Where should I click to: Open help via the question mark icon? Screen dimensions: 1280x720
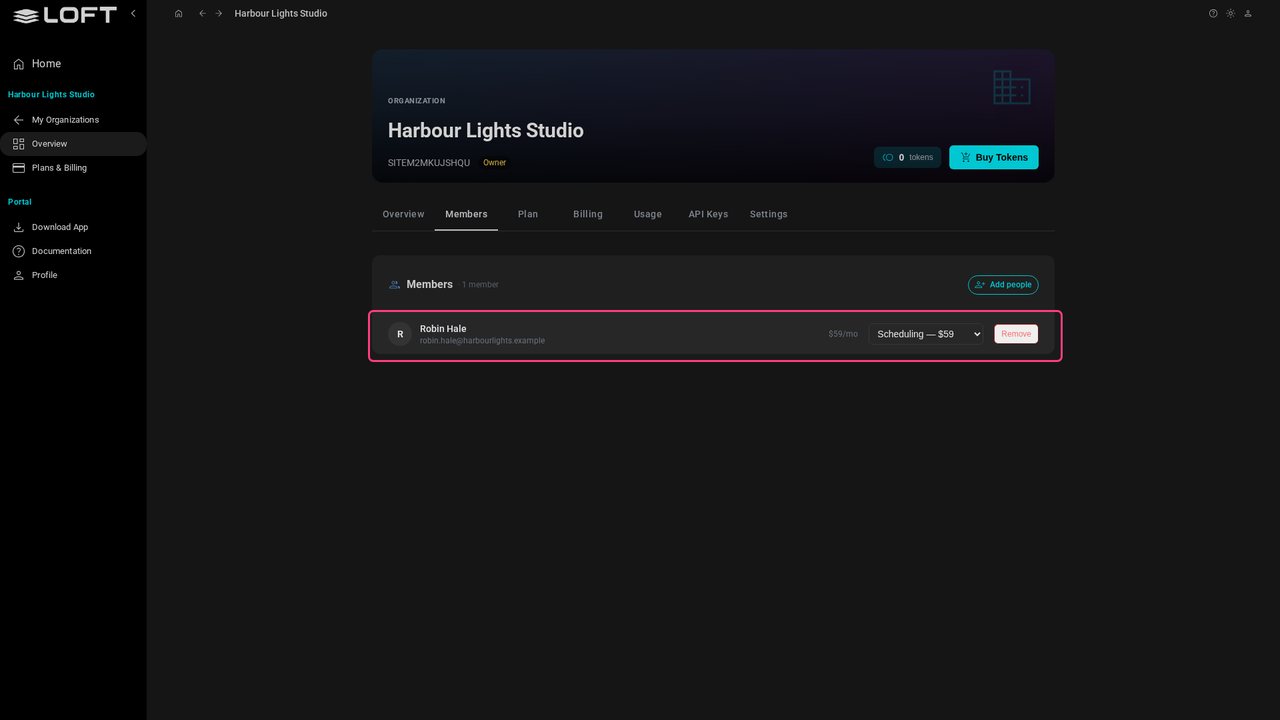click(x=1213, y=14)
